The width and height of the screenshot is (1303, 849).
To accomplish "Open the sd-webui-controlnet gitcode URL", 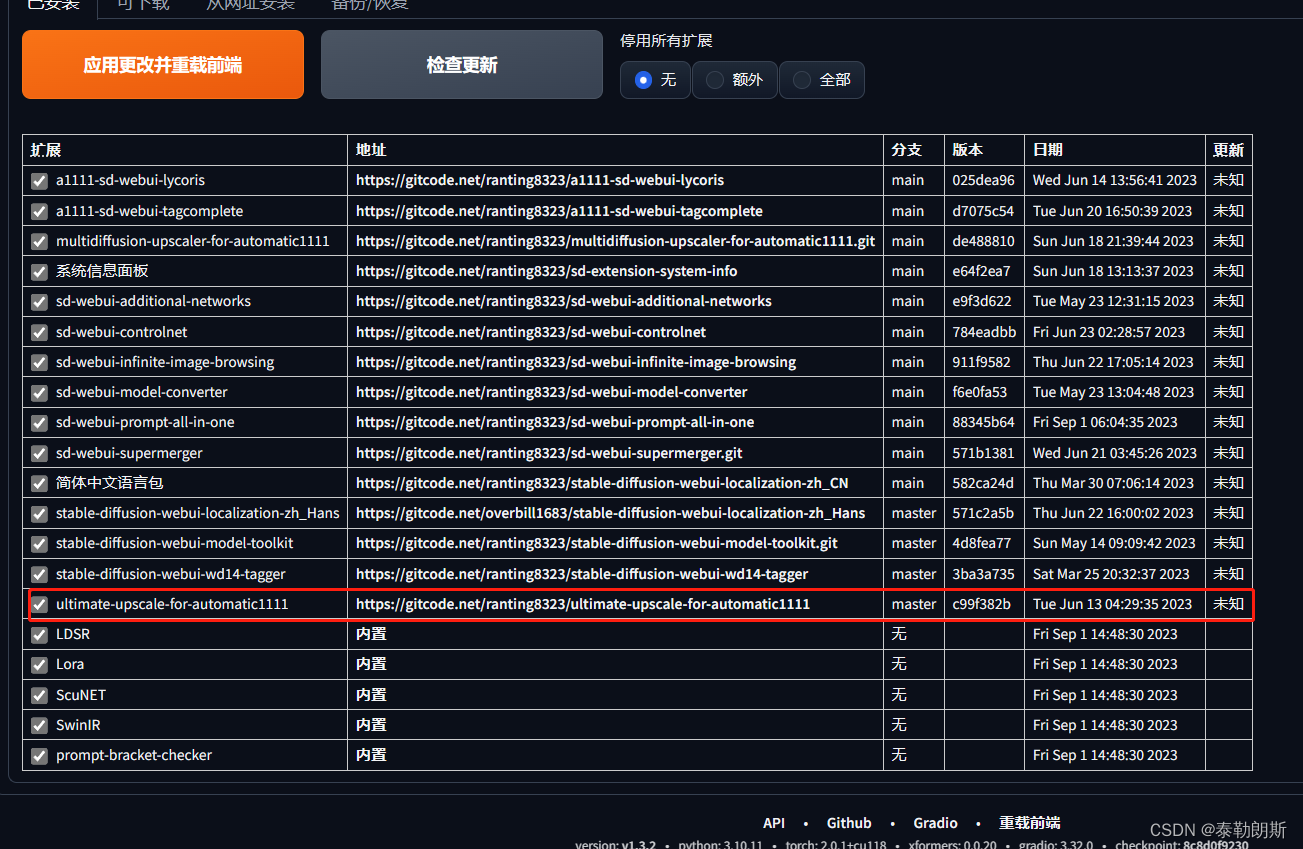I will 531,332.
